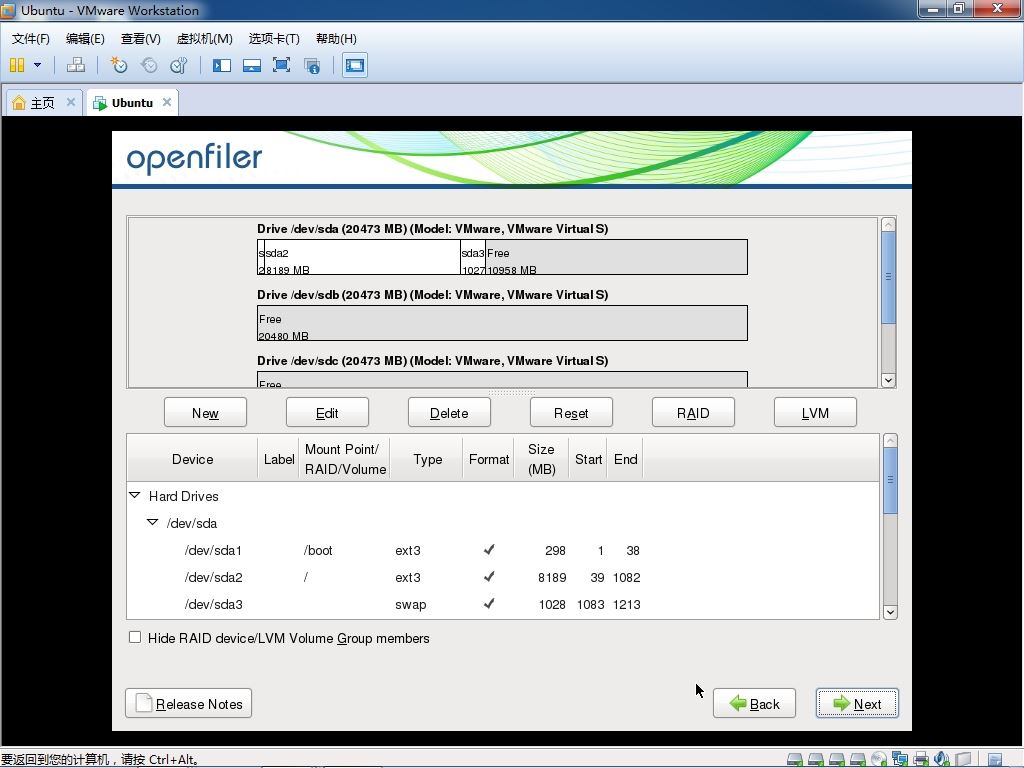Click up arrow of drive diagram scrollbar

coord(888,225)
